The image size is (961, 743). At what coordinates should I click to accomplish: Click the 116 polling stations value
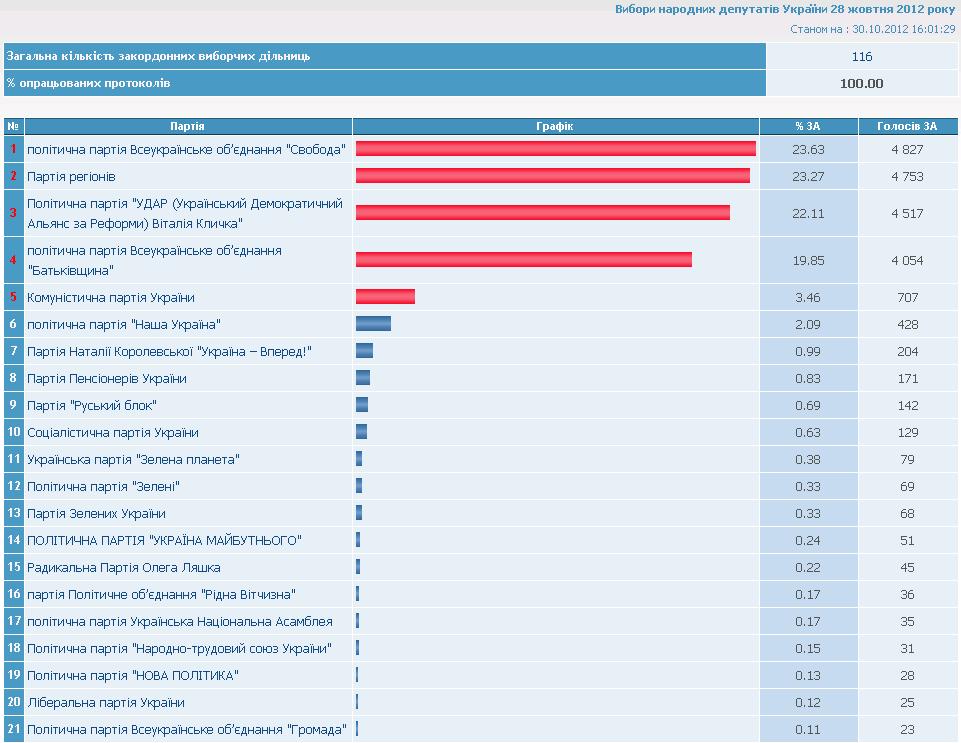tap(861, 57)
